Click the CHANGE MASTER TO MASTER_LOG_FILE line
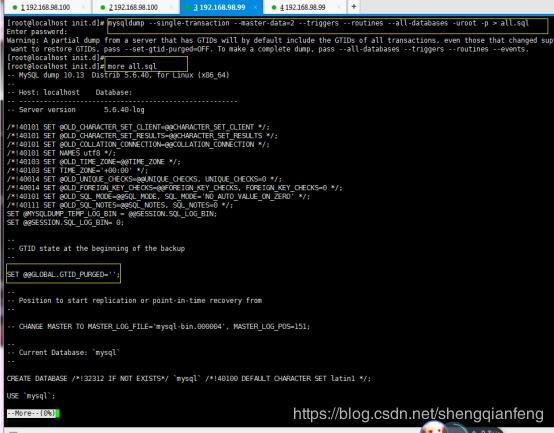Image resolution: width=554 pixels, height=433 pixels. click(x=158, y=326)
